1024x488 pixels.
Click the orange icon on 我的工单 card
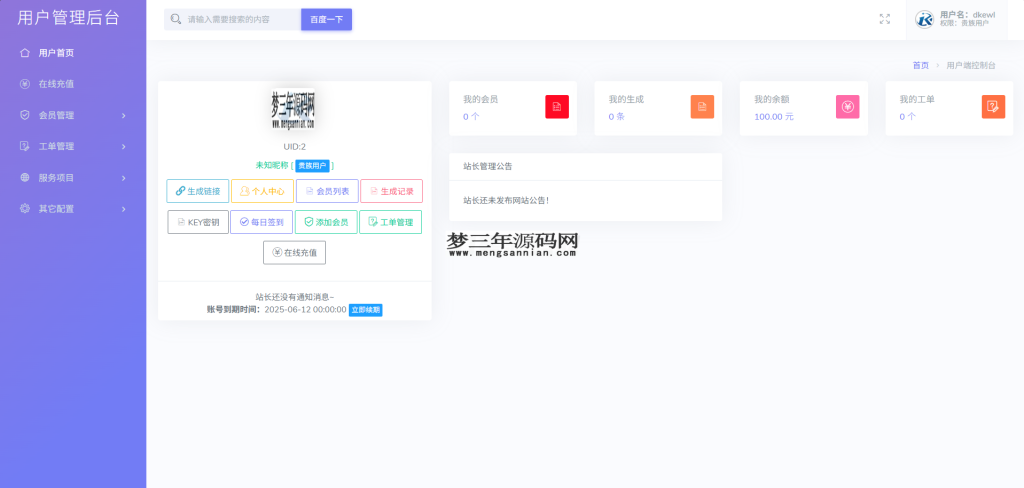[x=993, y=106]
